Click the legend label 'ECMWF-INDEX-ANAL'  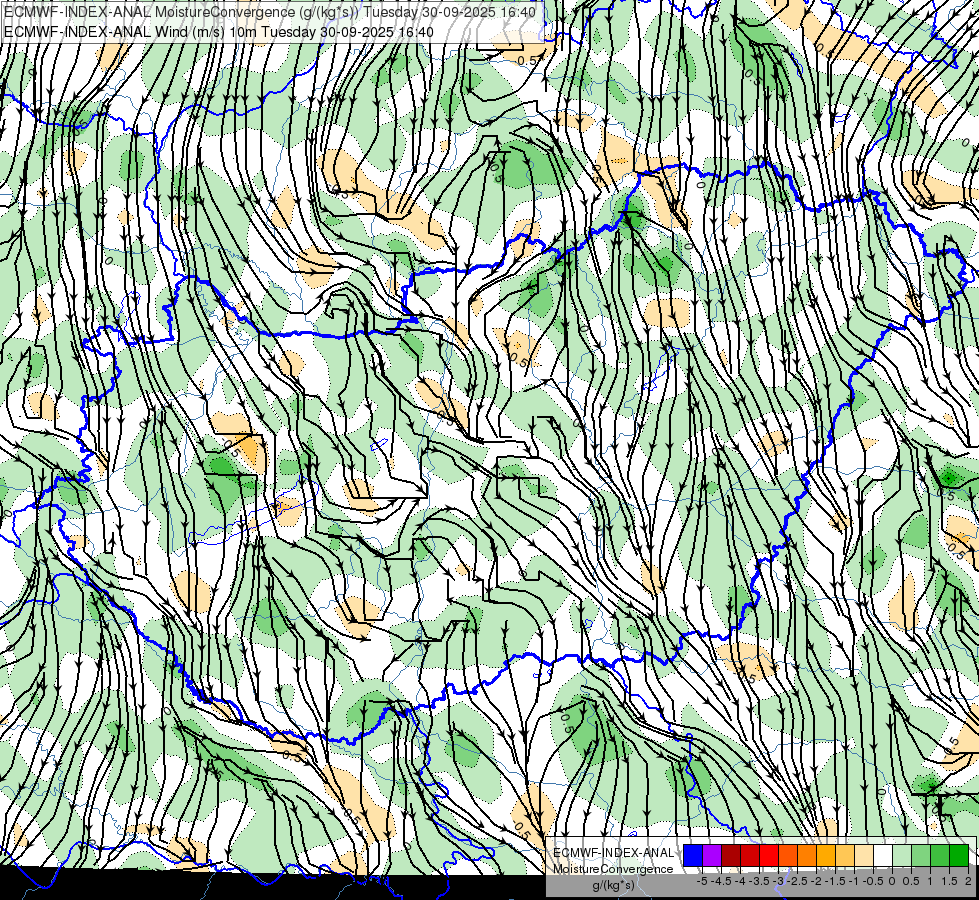click(613, 853)
